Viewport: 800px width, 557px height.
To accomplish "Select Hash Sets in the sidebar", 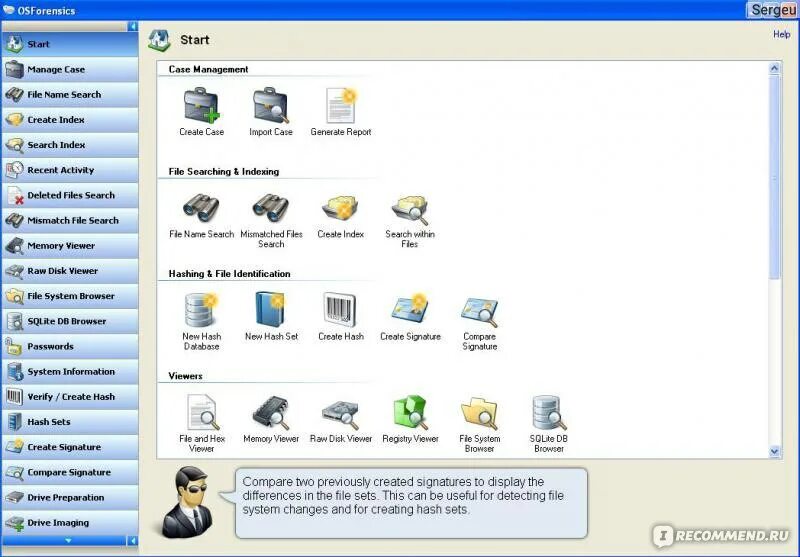I will [70, 422].
